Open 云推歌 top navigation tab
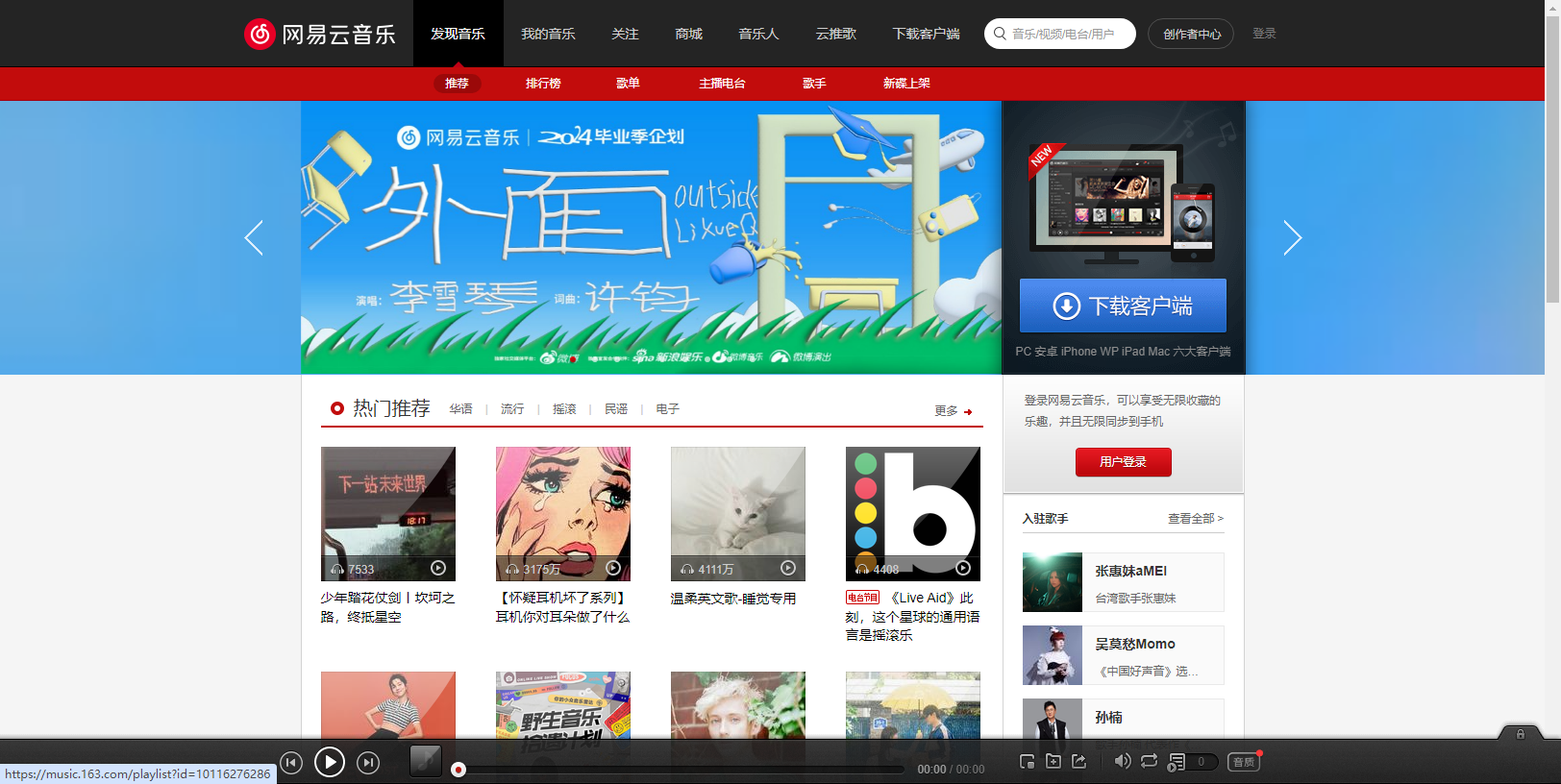The image size is (1561, 784). [835, 34]
